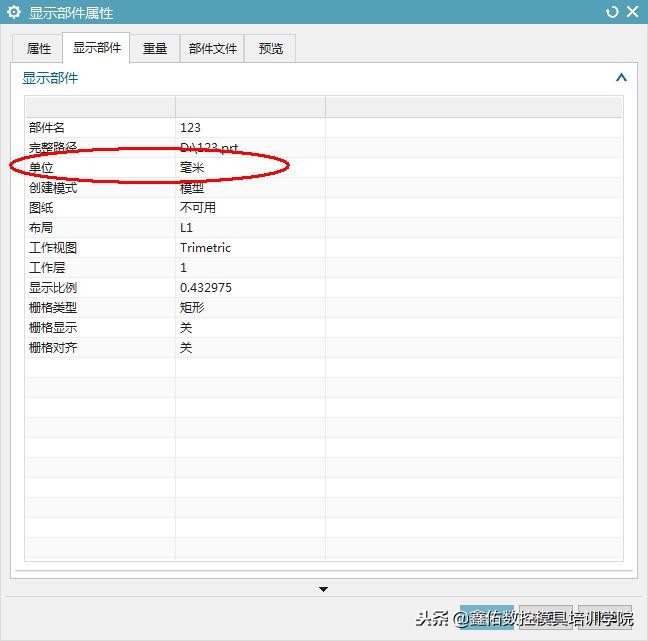Select the 显示部件 tab

click(x=97, y=48)
